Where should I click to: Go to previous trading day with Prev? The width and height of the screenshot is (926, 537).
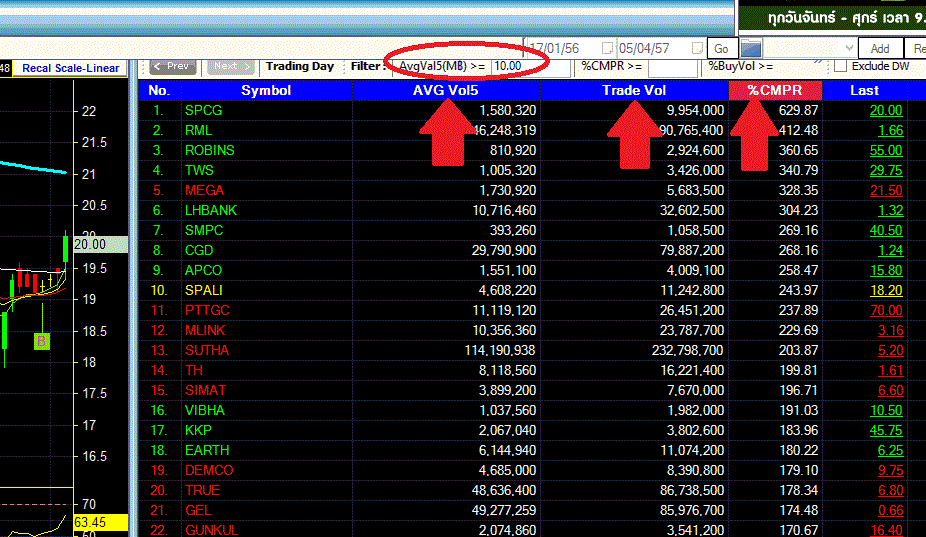click(x=172, y=67)
